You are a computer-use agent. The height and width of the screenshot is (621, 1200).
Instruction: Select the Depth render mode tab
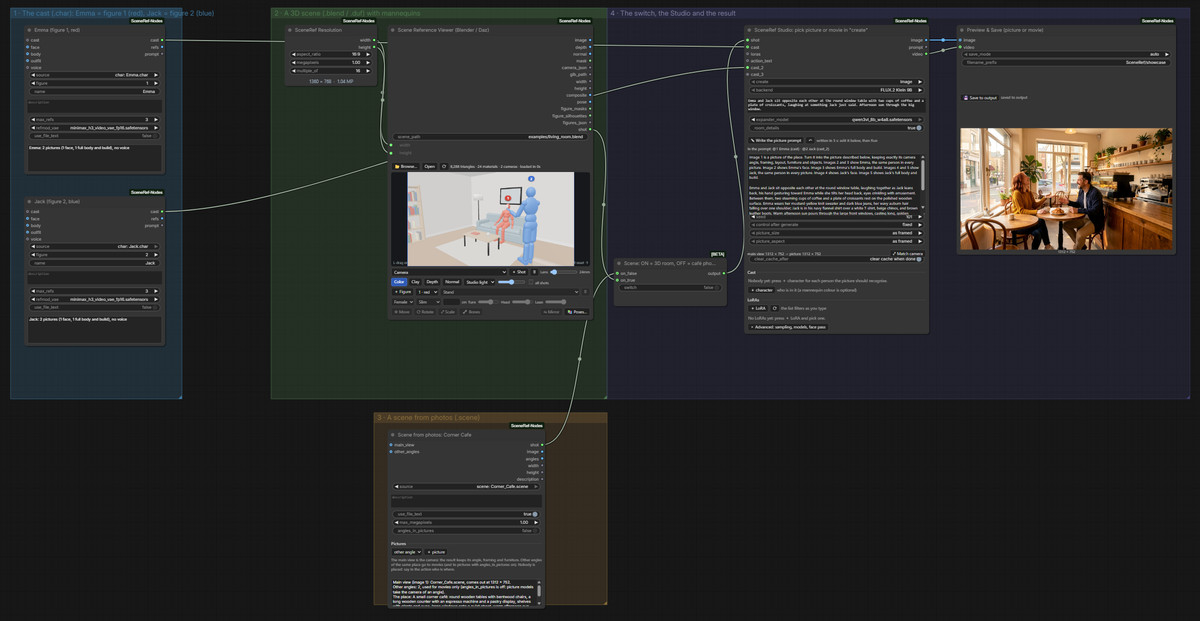coord(432,282)
